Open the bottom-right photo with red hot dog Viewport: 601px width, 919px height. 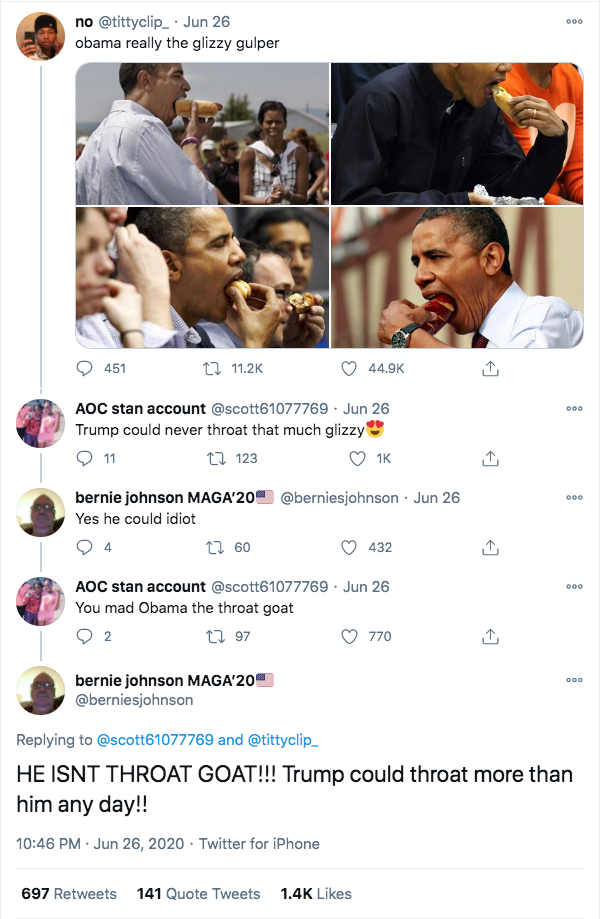coord(457,277)
